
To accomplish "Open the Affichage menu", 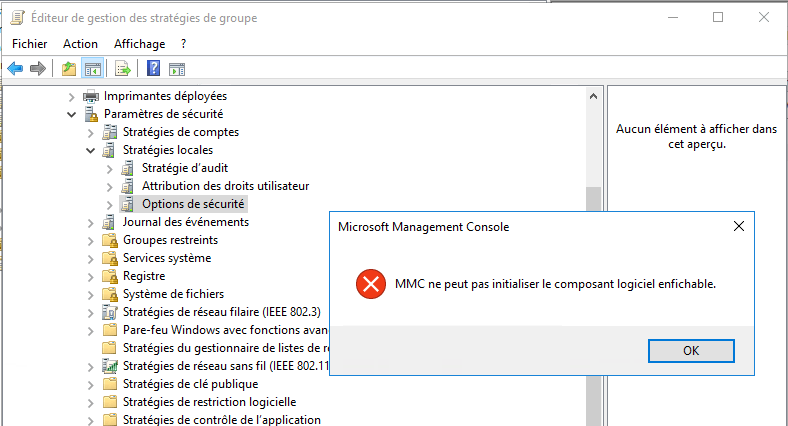I will 140,44.
